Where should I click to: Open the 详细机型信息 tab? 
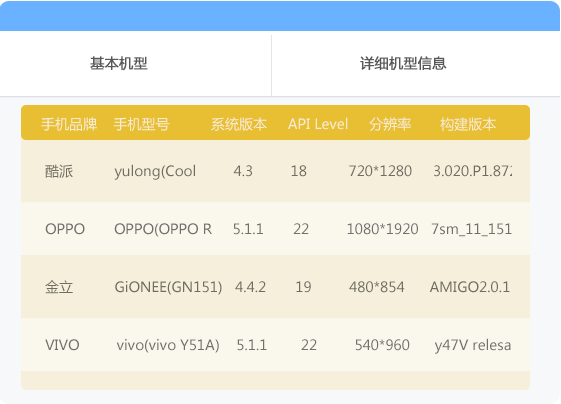[403, 63]
